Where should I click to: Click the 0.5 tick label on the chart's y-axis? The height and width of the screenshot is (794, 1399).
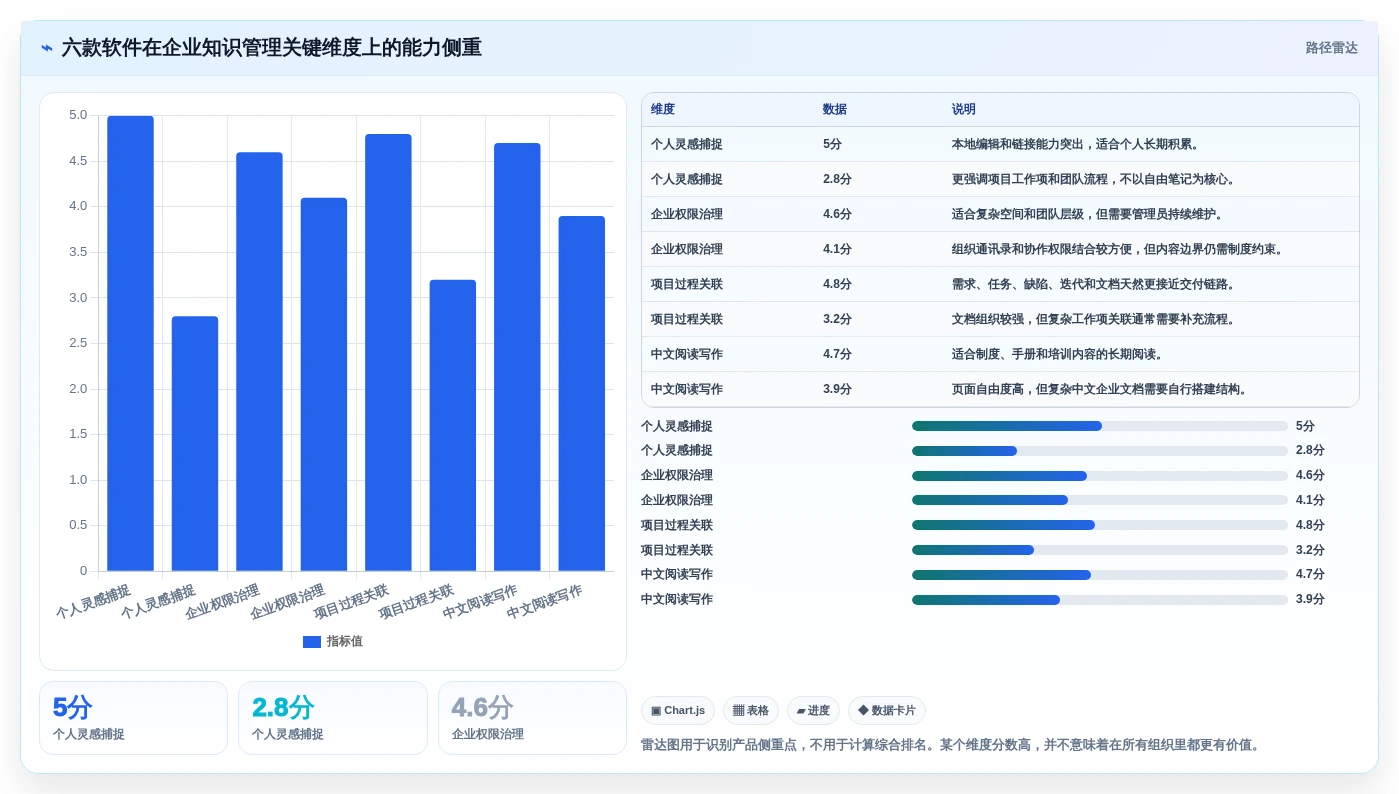[78, 525]
